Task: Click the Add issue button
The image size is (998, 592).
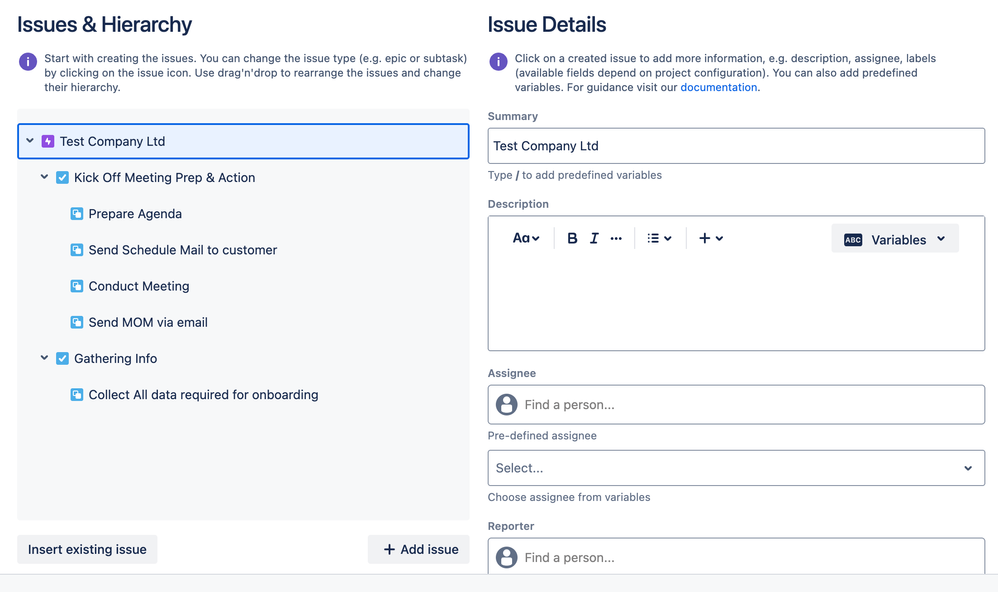Action: pyautogui.click(x=418, y=549)
